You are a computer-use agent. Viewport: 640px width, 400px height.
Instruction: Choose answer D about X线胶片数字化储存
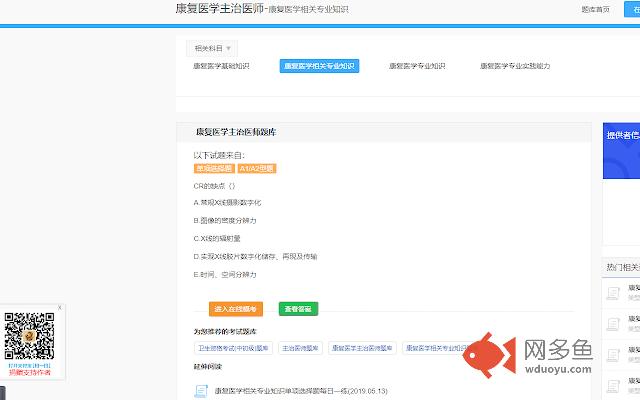pyautogui.click(x=255, y=256)
